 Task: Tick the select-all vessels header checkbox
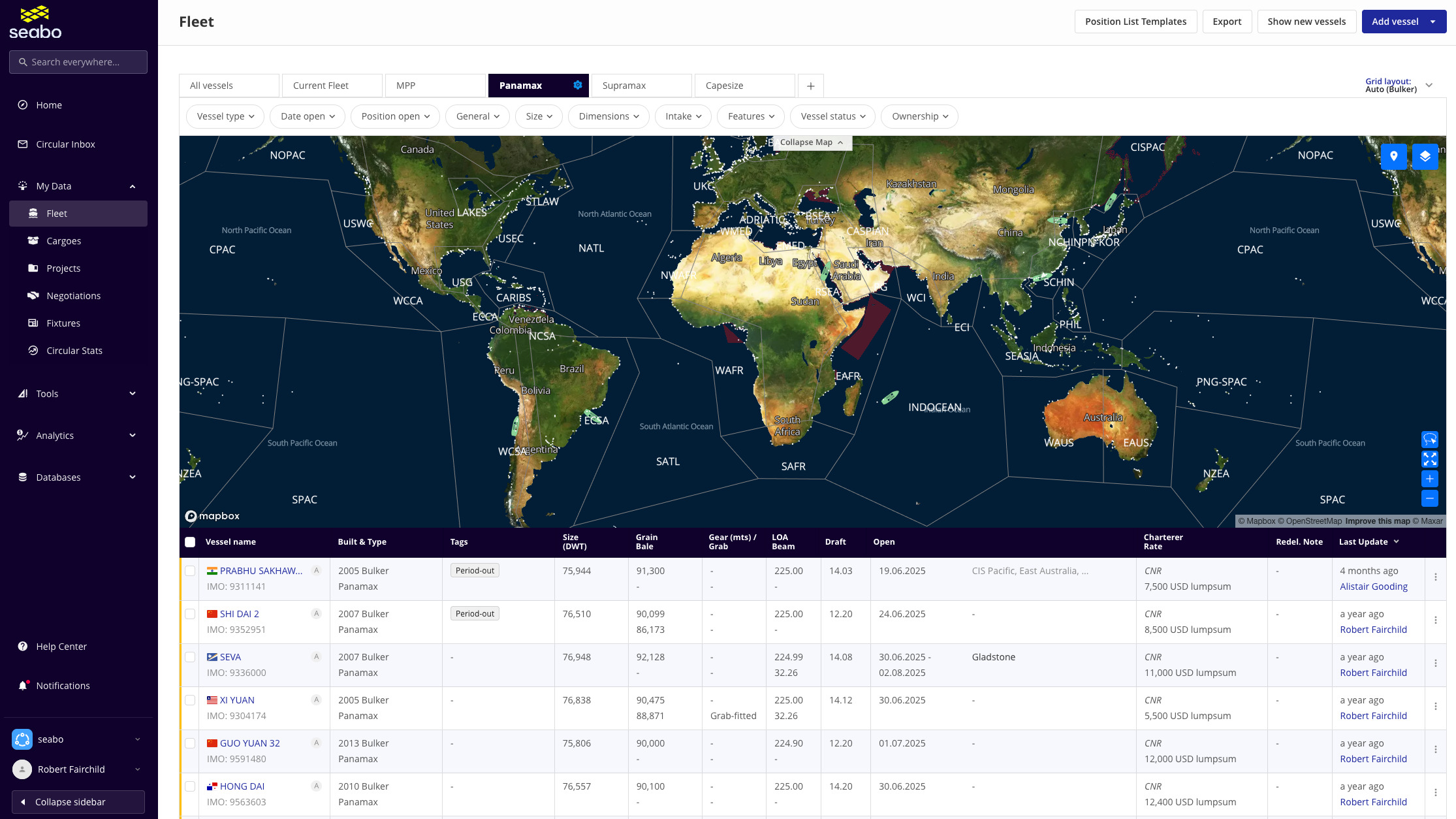pos(190,542)
